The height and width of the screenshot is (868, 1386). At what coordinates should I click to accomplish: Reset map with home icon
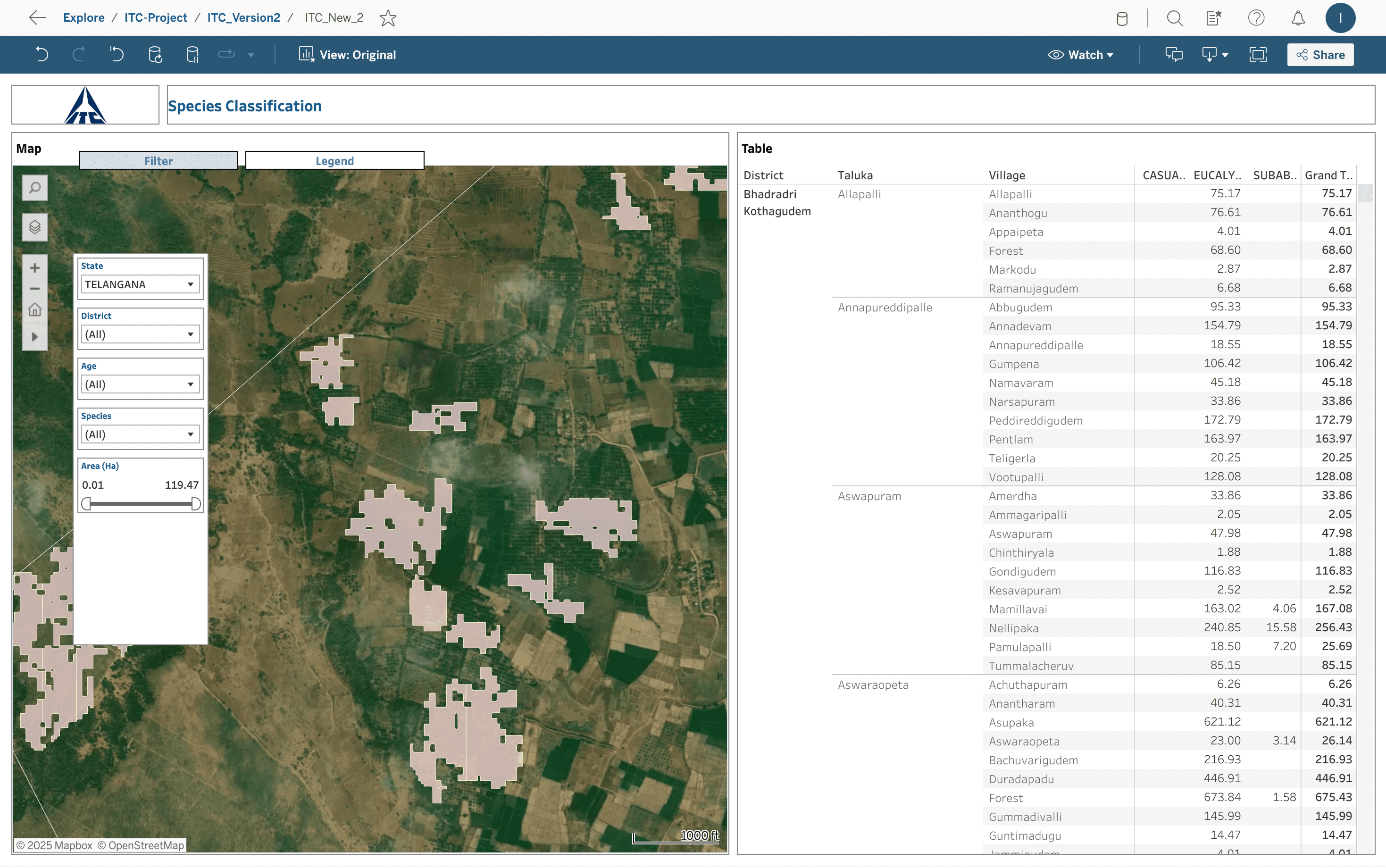pyautogui.click(x=34, y=310)
